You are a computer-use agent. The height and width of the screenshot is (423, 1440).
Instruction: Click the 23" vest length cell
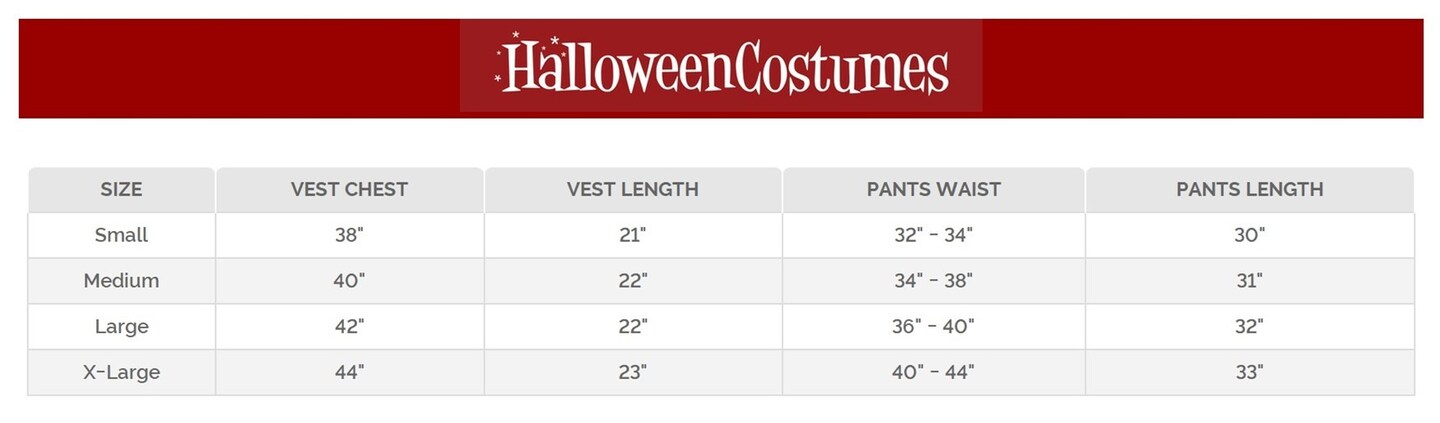tap(632, 372)
